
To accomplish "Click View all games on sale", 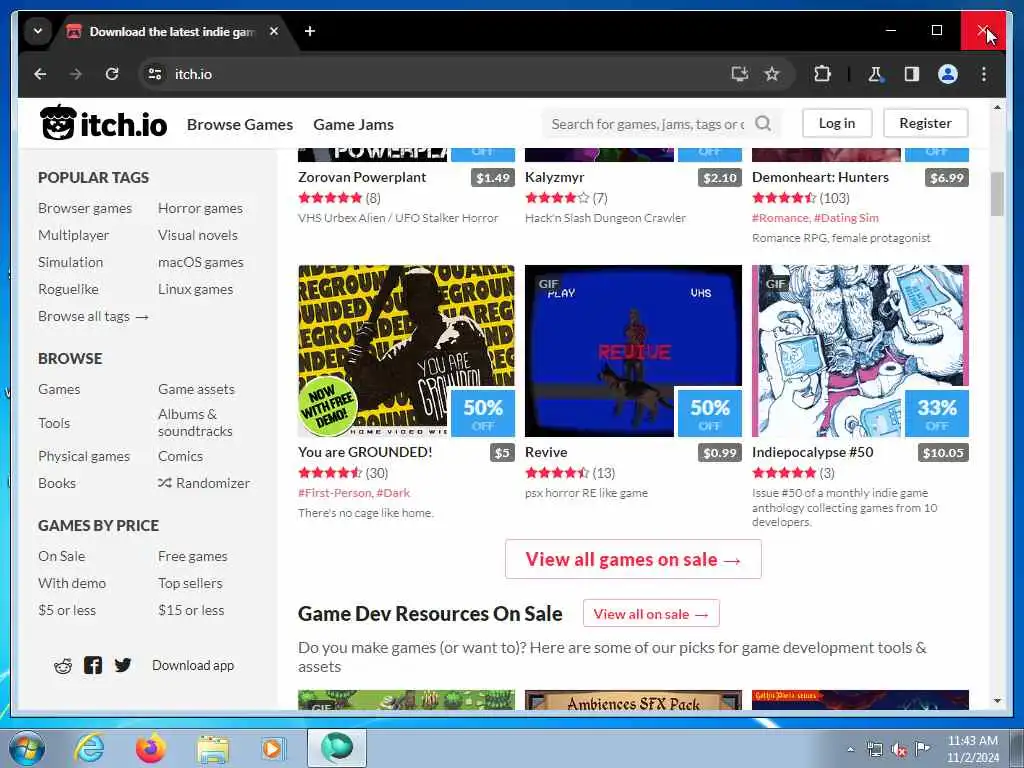I will 633,560.
